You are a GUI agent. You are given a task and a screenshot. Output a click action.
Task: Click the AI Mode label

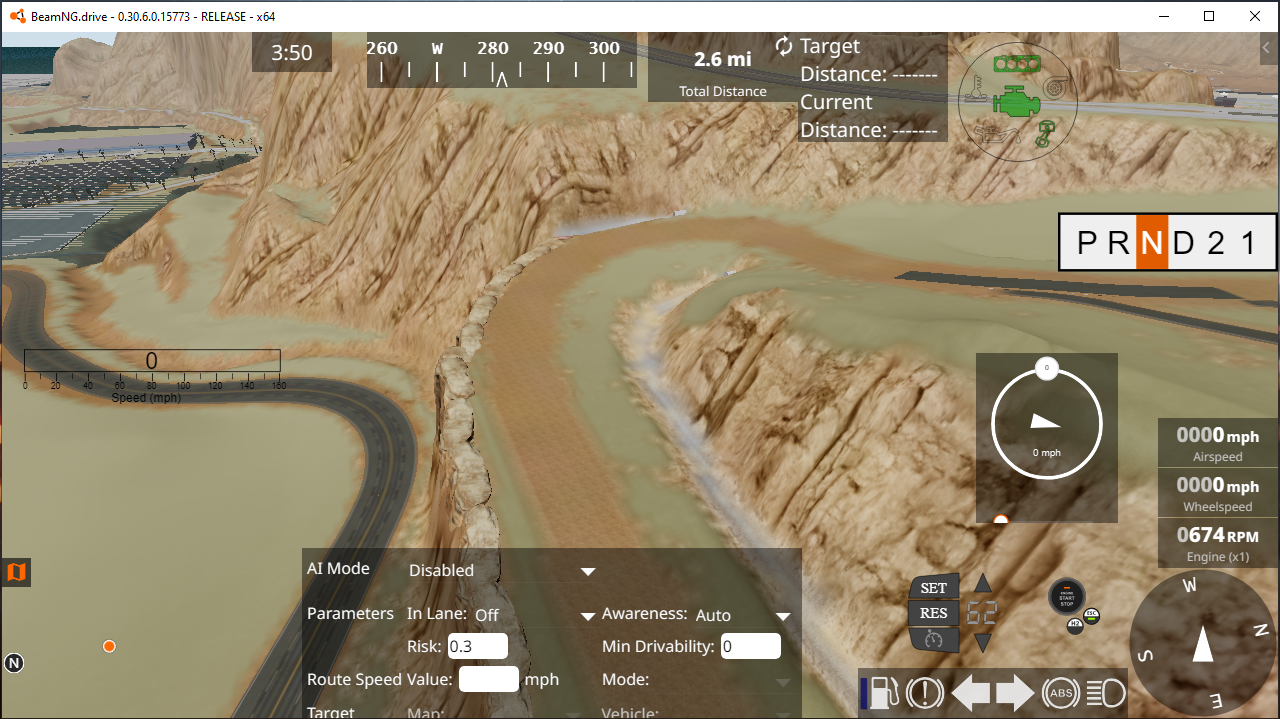click(x=338, y=568)
